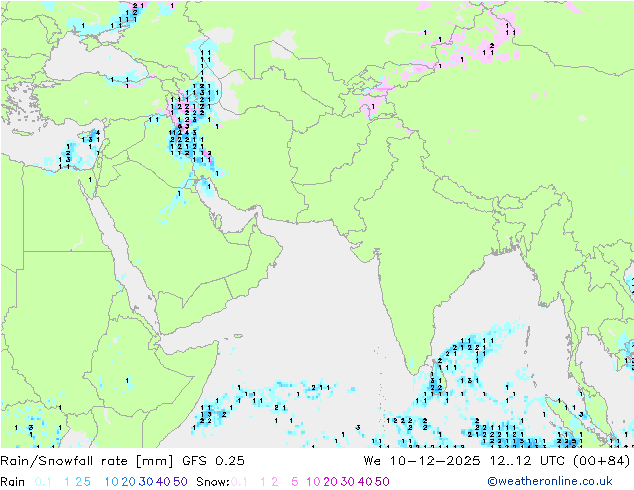
Task: Click the rain legend value 20
Action: (129, 482)
